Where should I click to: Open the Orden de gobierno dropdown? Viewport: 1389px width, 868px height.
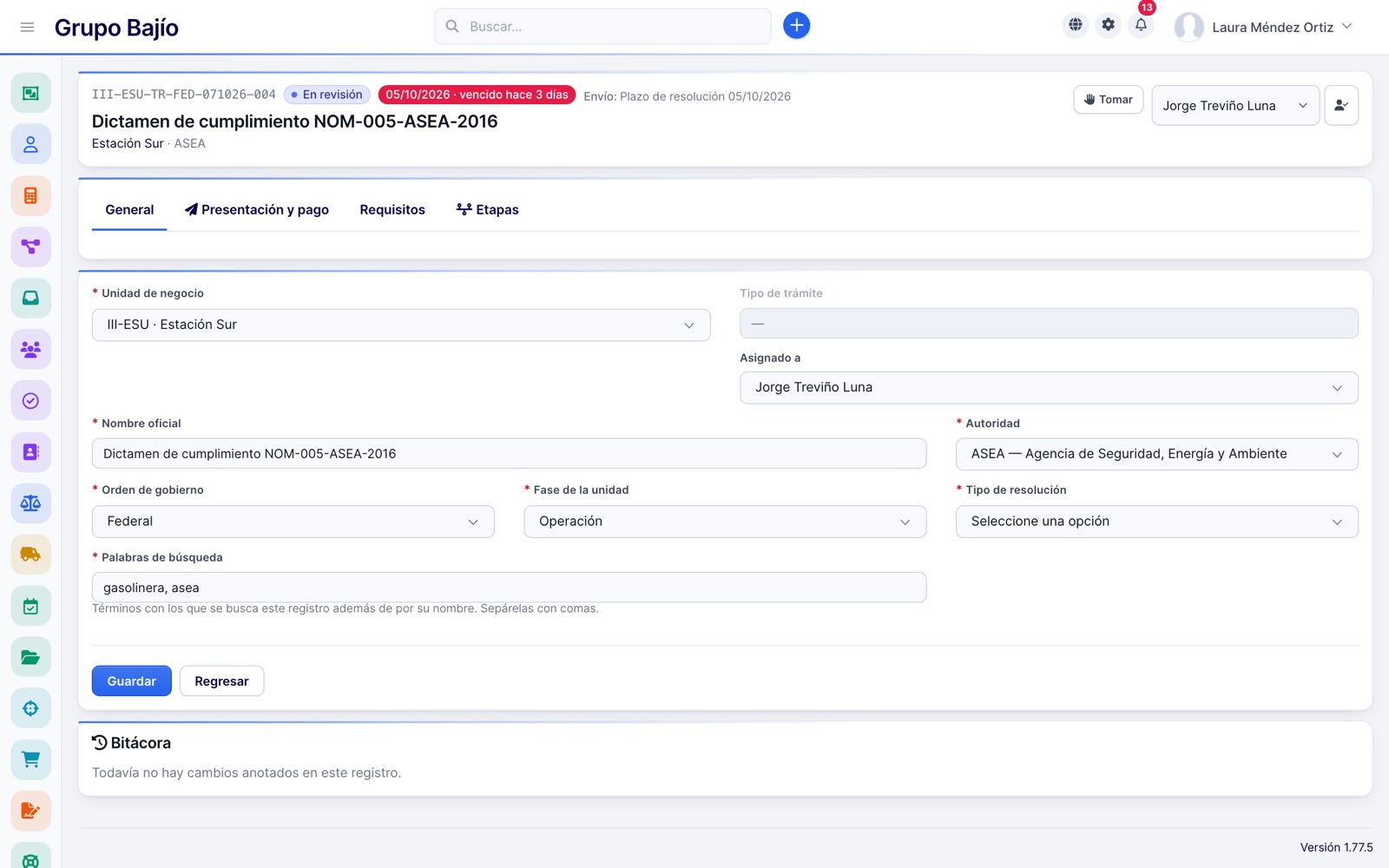click(x=293, y=522)
